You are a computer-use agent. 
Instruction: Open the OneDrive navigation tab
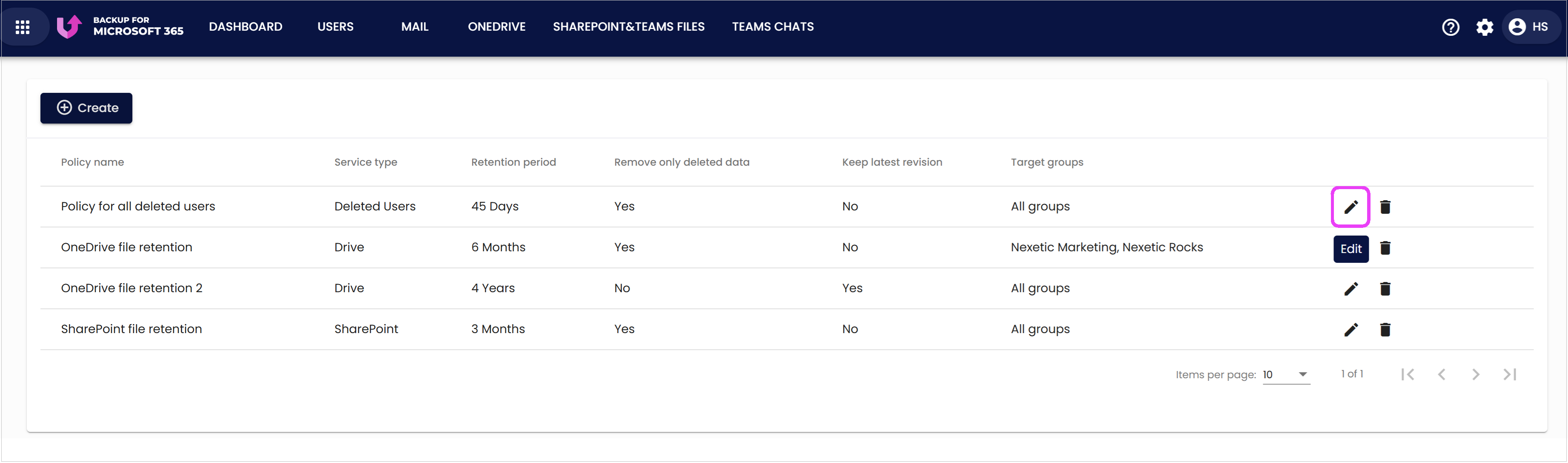(496, 27)
